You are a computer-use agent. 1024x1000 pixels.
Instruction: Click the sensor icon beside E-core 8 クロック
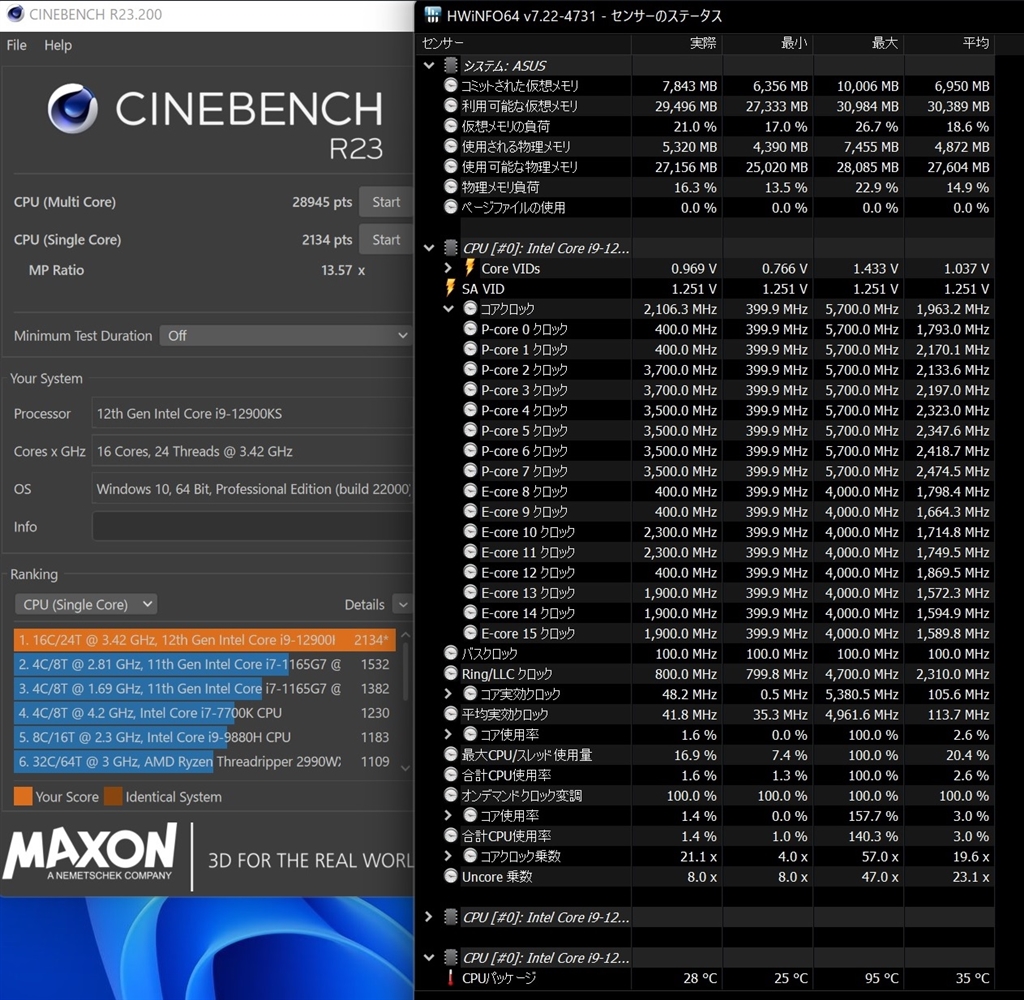[x=470, y=491]
